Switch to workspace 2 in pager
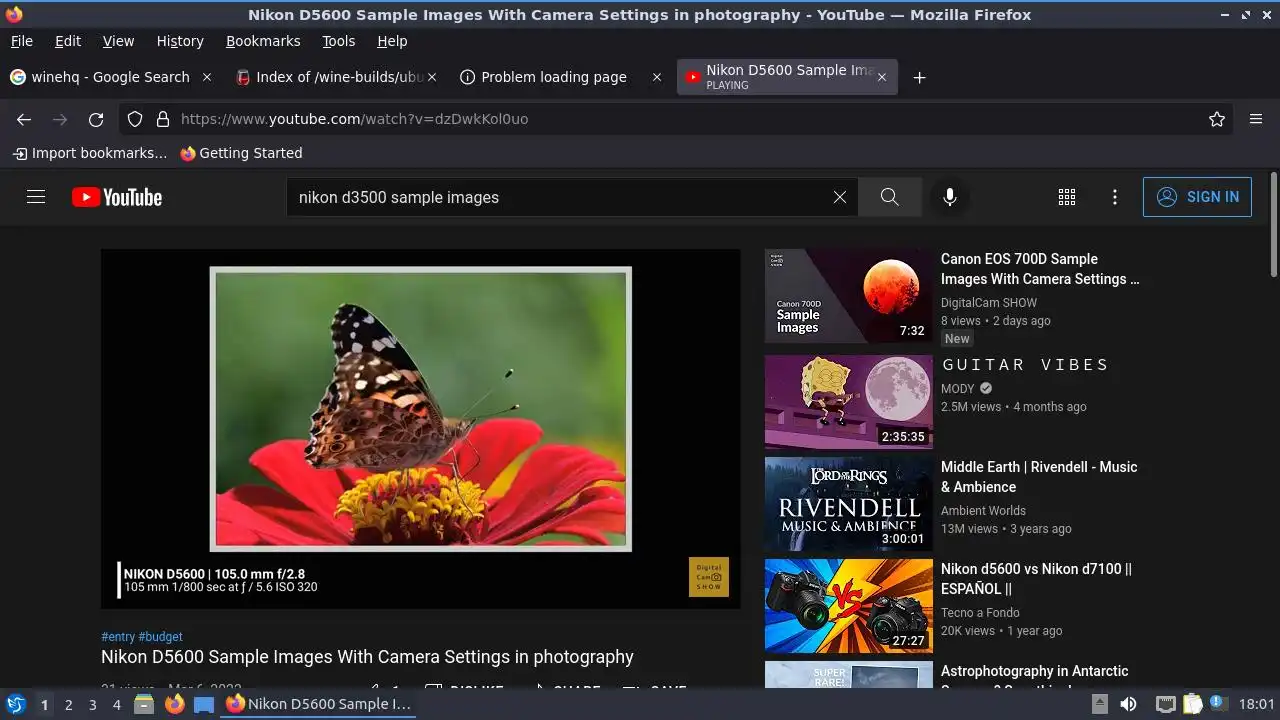The height and width of the screenshot is (720, 1280). [68, 704]
